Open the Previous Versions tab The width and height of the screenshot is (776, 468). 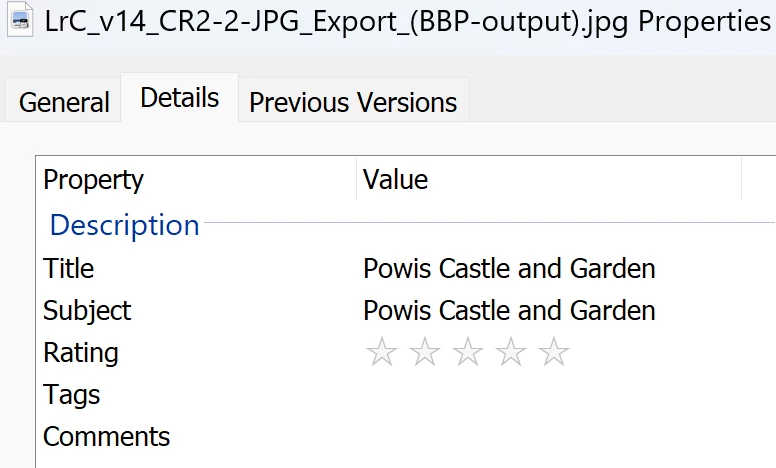click(x=353, y=102)
